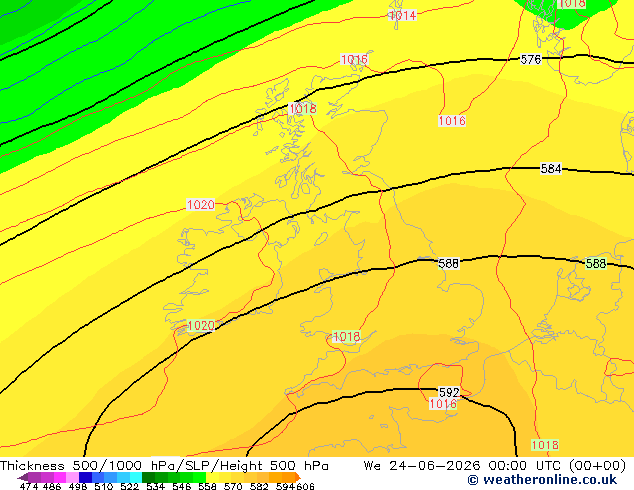The image size is (634, 490).
Task: Click the legend scale value 546
Action: [x=182, y=486]
